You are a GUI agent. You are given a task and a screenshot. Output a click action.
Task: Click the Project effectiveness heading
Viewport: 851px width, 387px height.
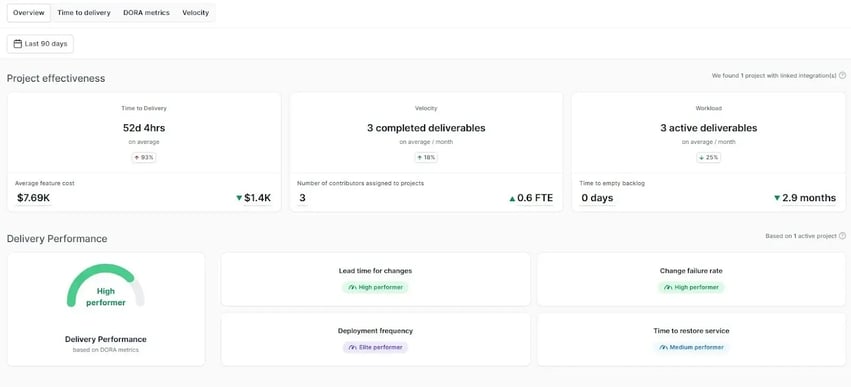click(x=56, y=78)
